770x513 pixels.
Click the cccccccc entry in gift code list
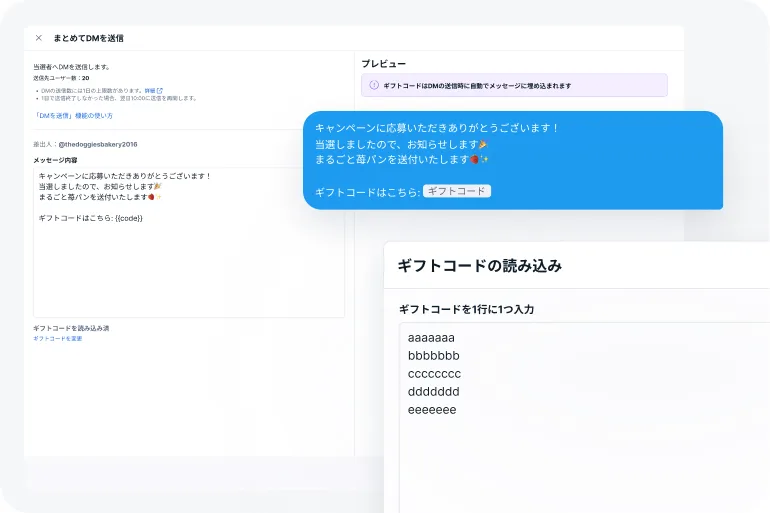point(435,374)
